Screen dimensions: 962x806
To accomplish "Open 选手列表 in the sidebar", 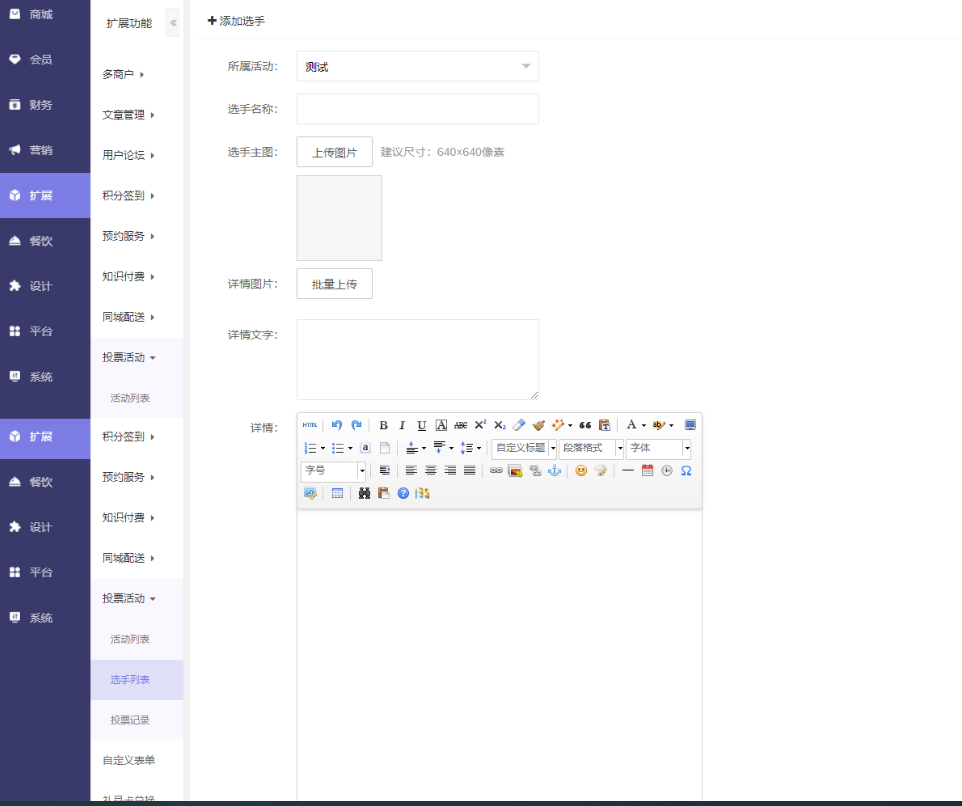I will (x=130, y=680).
